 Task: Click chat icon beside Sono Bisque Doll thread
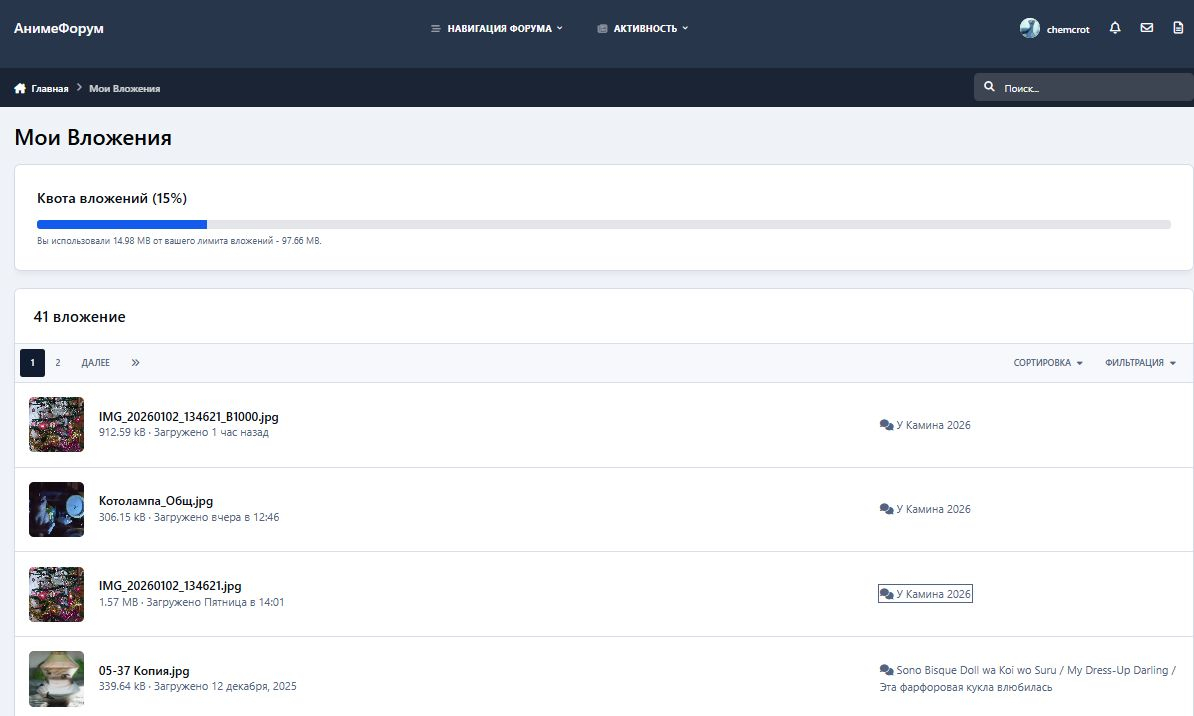pyautogui.click(x=886, y=670)
